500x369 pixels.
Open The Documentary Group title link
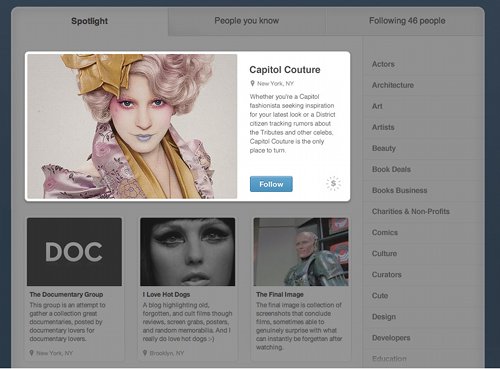pyautogui.click(x=66, y=295)
